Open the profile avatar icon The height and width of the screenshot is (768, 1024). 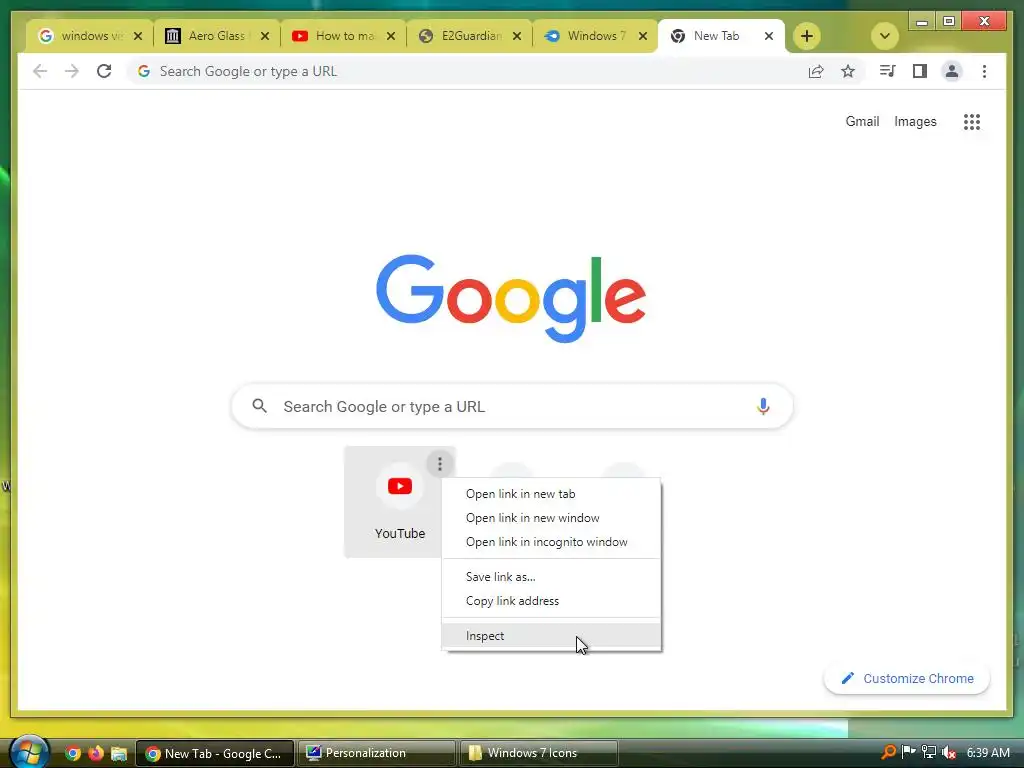952,71
